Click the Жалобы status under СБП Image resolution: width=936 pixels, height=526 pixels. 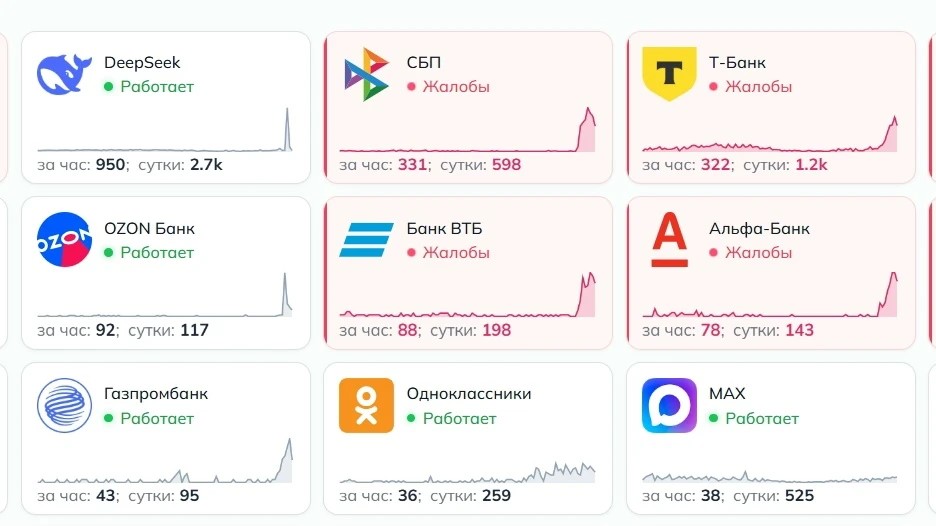(x=455, y=87)
